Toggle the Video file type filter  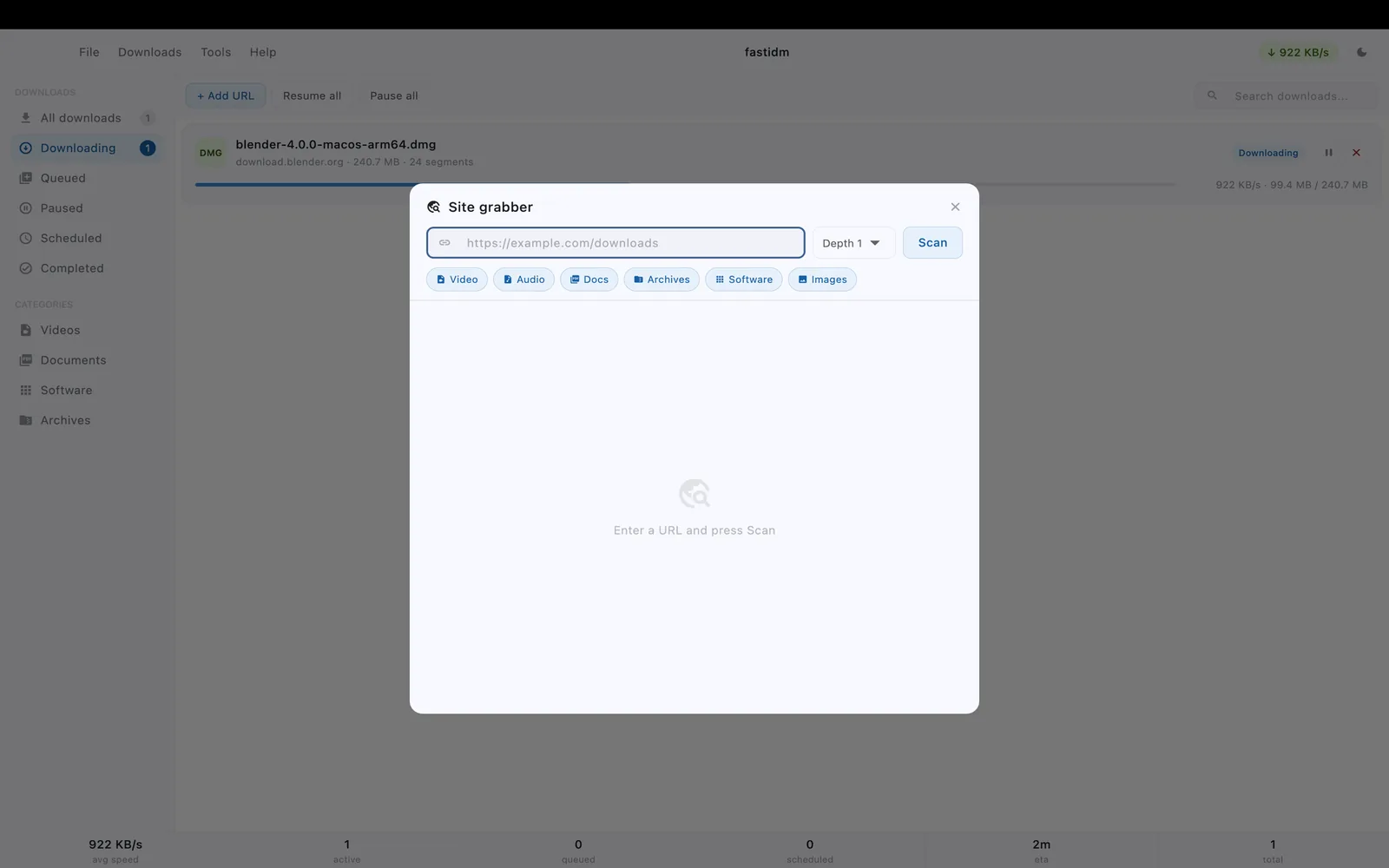point(457,279)
